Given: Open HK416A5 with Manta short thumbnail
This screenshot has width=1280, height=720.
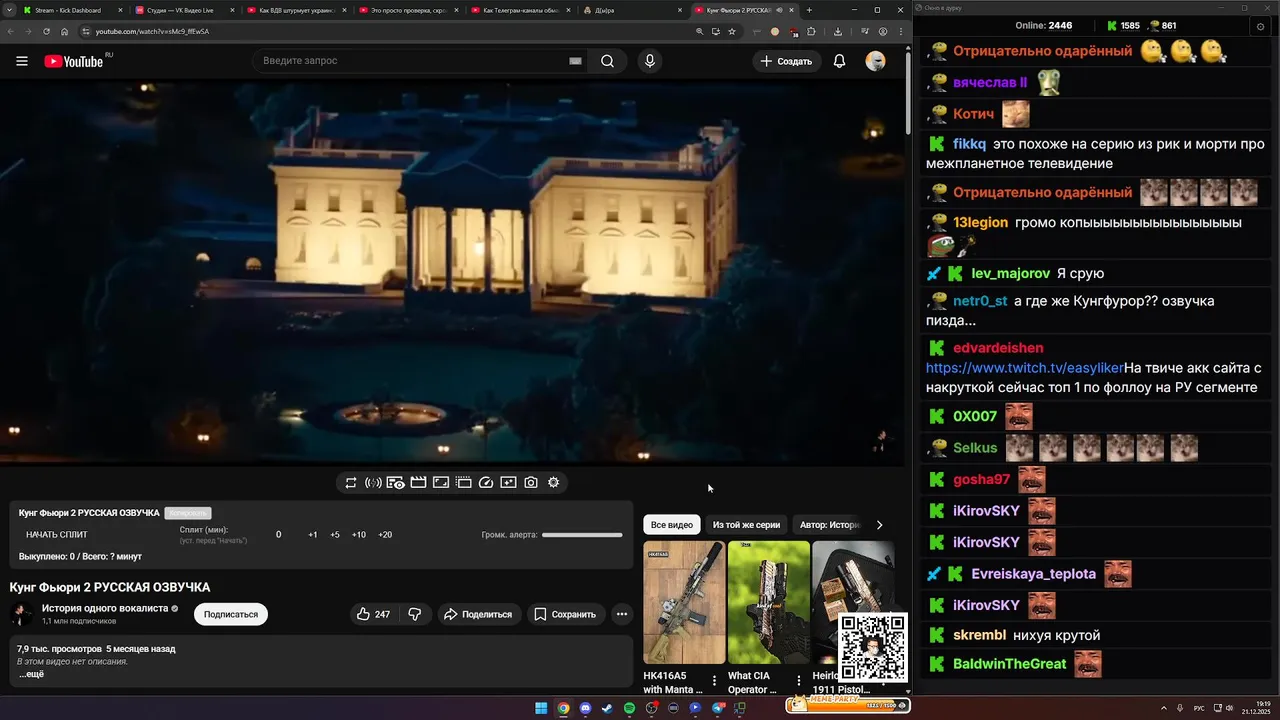Looking at the screenshot, I should click(684, 603).
